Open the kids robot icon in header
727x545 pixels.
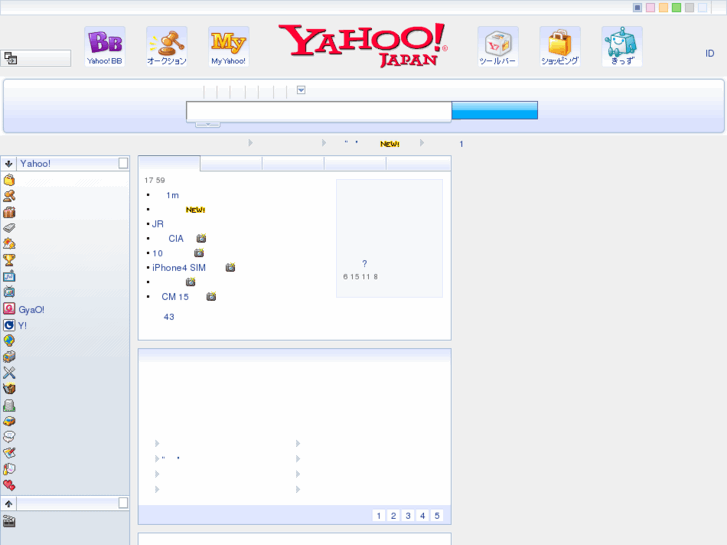[x=622, y=46]
